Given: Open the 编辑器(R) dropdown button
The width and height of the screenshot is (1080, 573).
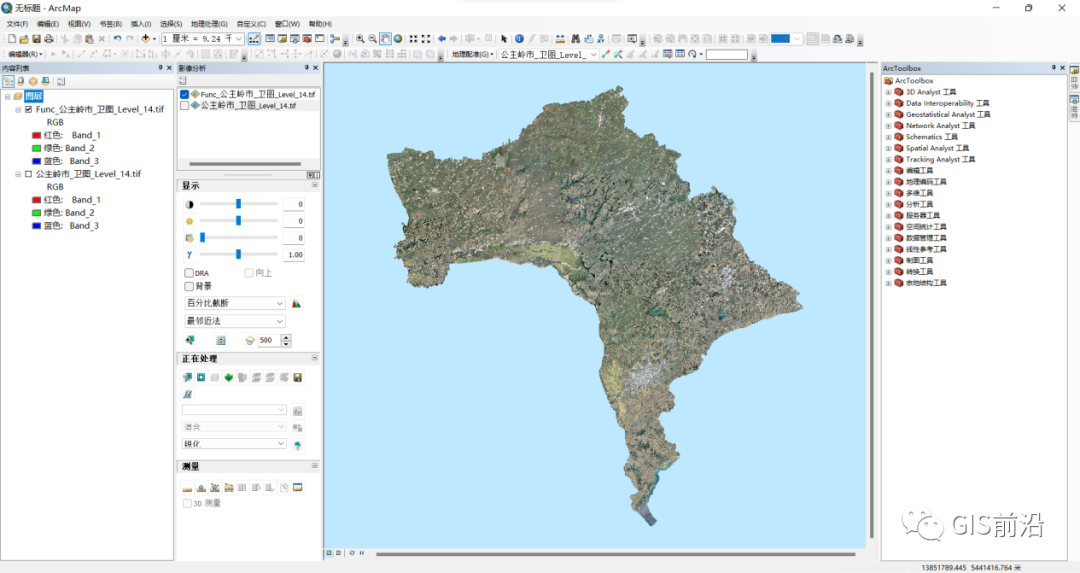Looking at the screenshot, I should (x=25, y=54).
